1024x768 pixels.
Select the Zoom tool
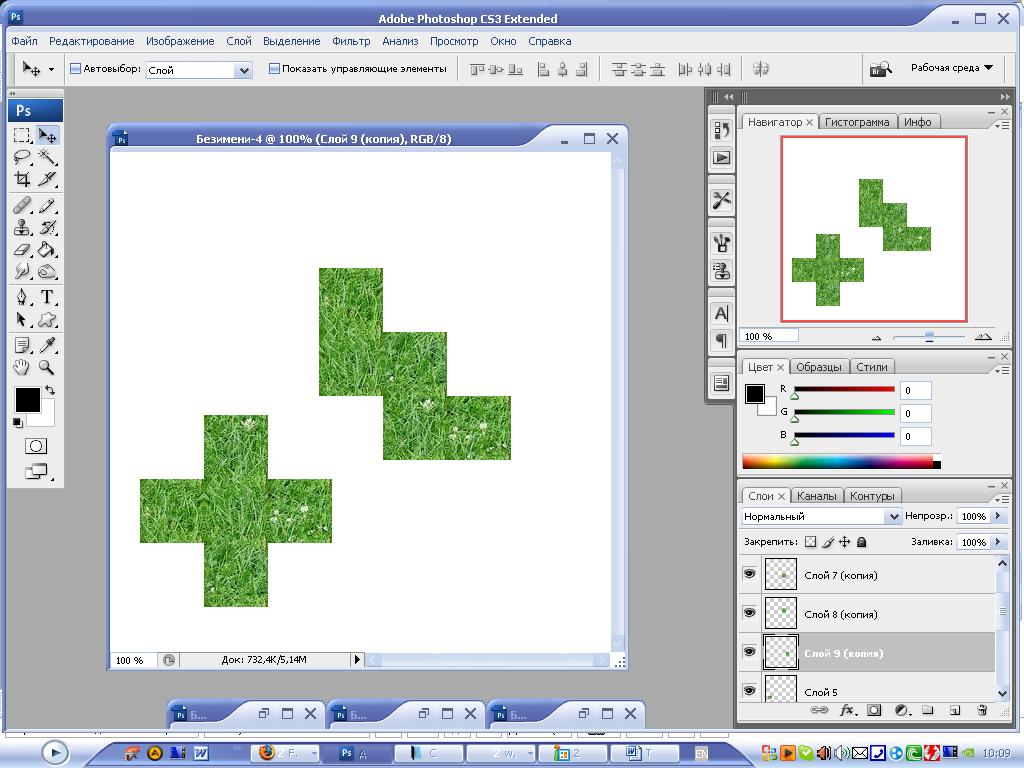point(47,367)
